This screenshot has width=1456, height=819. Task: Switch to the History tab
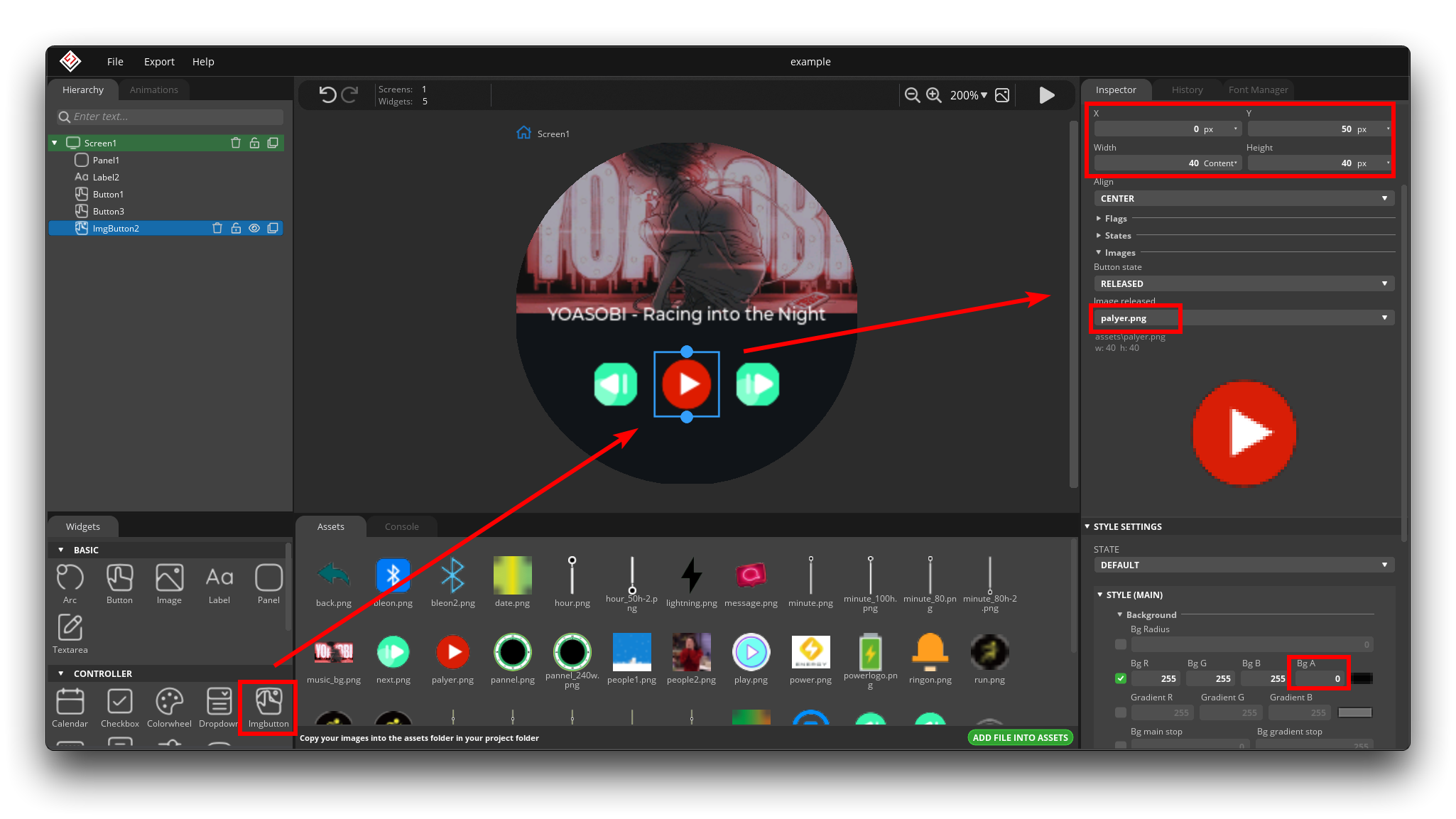tap(1187, 90)
